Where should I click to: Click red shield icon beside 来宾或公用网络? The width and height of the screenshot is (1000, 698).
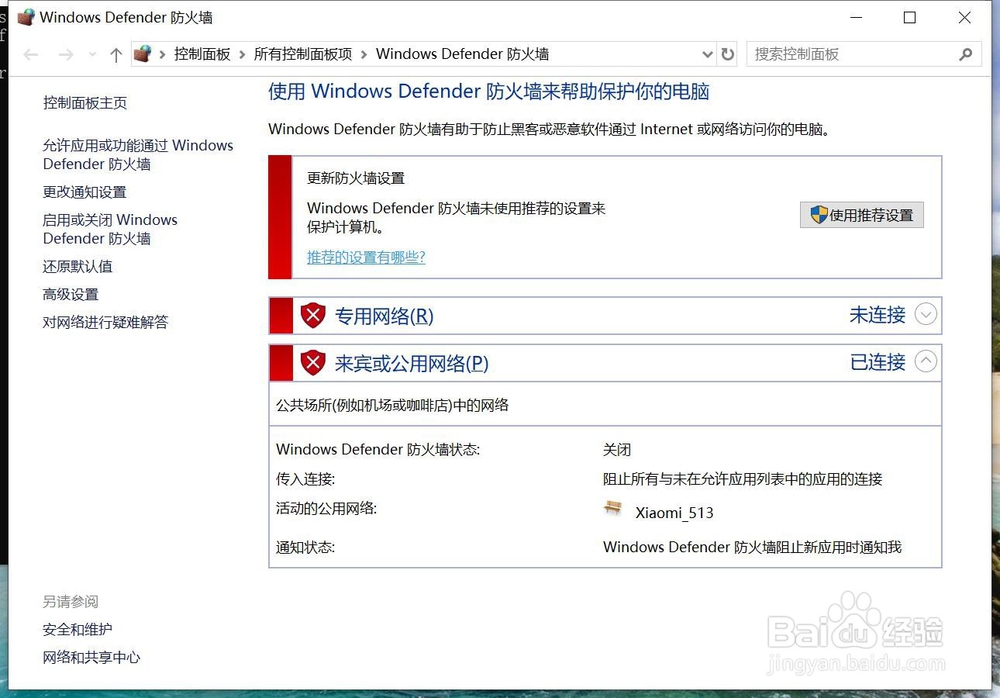click(x=313, y=362)
